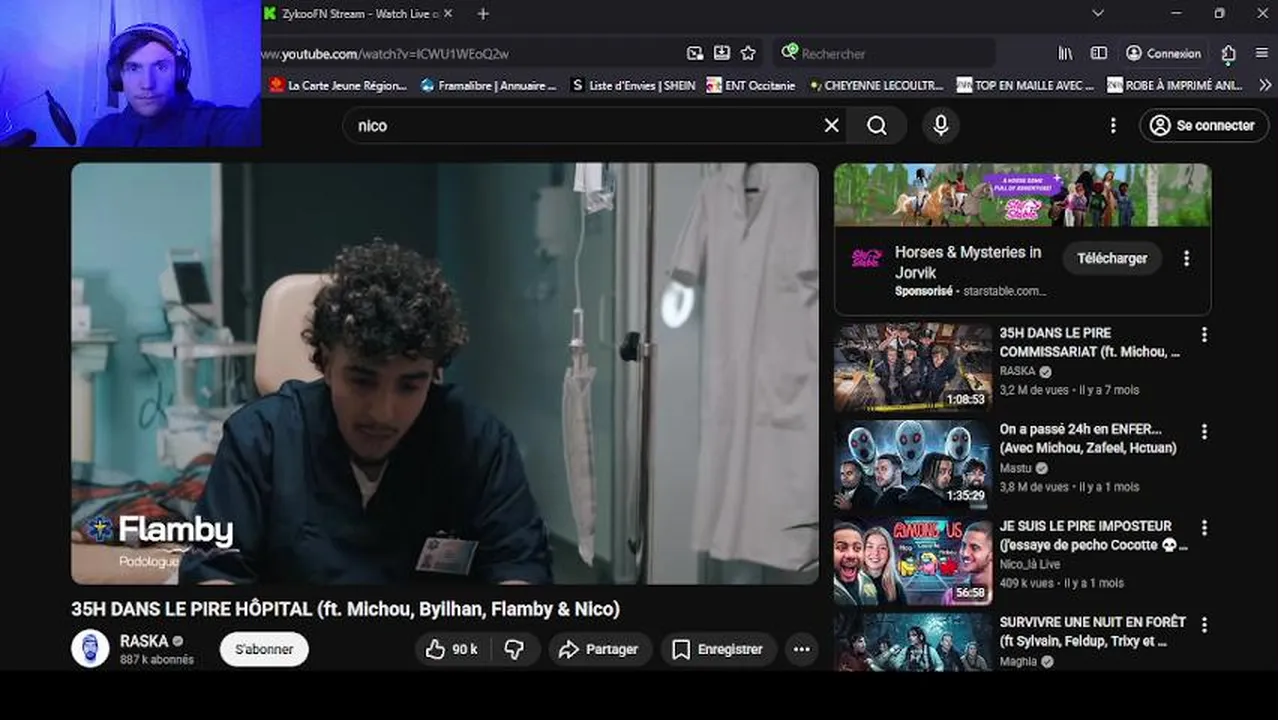Click the streamer webcam overlay
Viewport: 1278px width, 720px height.
pos(130,73)
